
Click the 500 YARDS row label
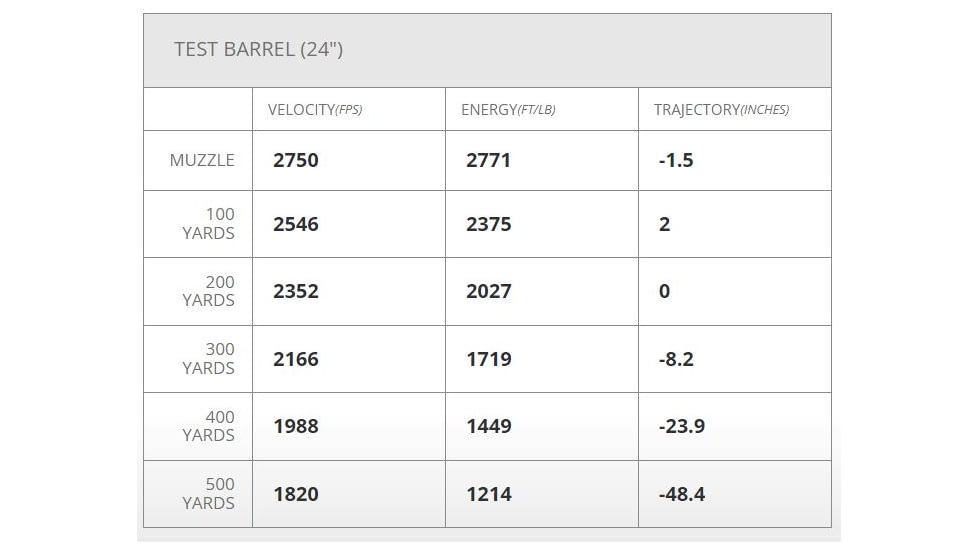click(x=209, y=493)
